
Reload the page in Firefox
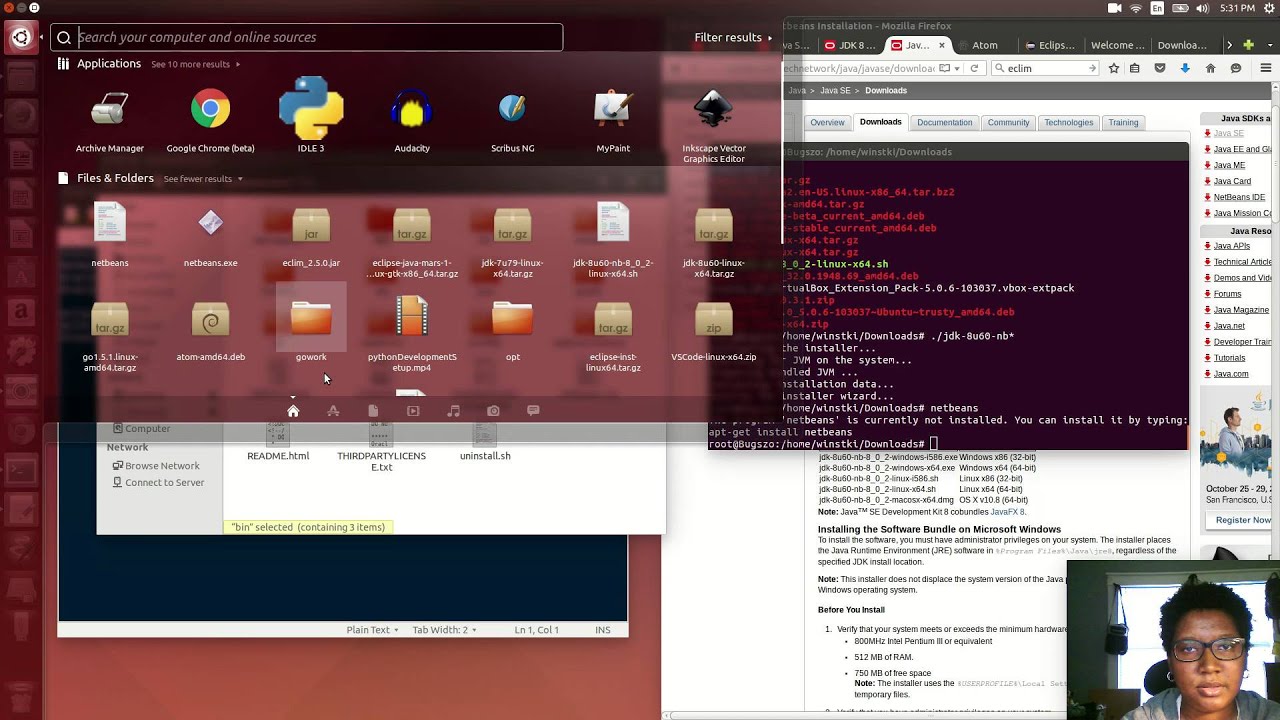973,68
